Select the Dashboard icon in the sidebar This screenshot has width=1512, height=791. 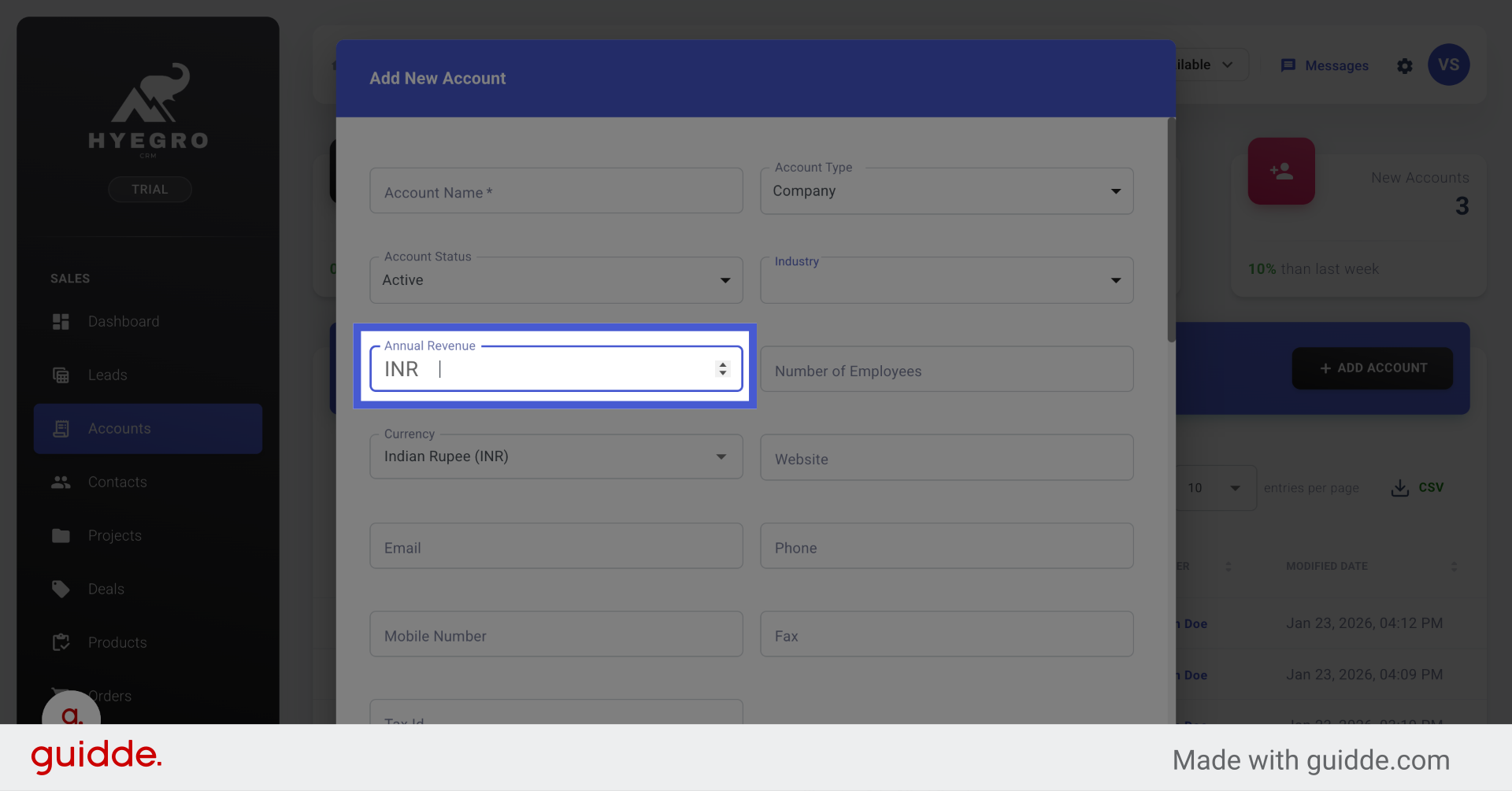tap(61, 321)
